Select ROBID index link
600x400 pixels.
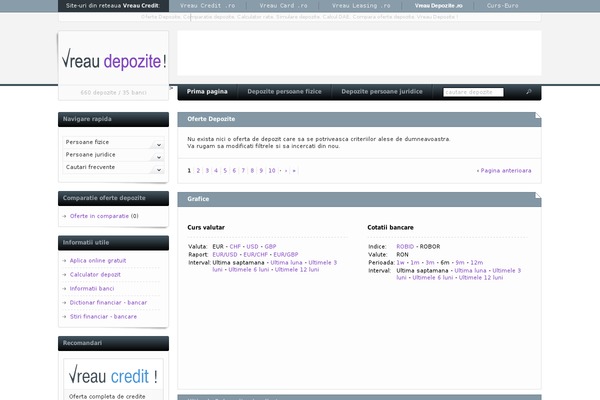[x=405, y=247]
